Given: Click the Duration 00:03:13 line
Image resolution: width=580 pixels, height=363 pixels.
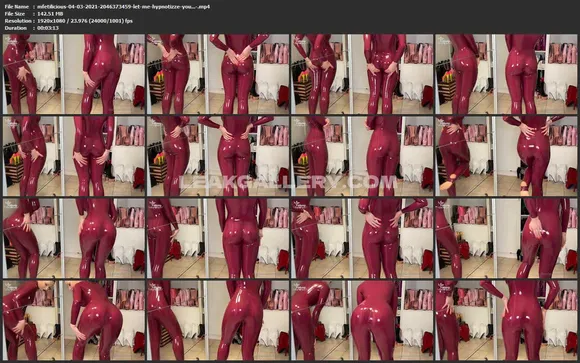Looking at the screenshot, I should coord(31,28).
